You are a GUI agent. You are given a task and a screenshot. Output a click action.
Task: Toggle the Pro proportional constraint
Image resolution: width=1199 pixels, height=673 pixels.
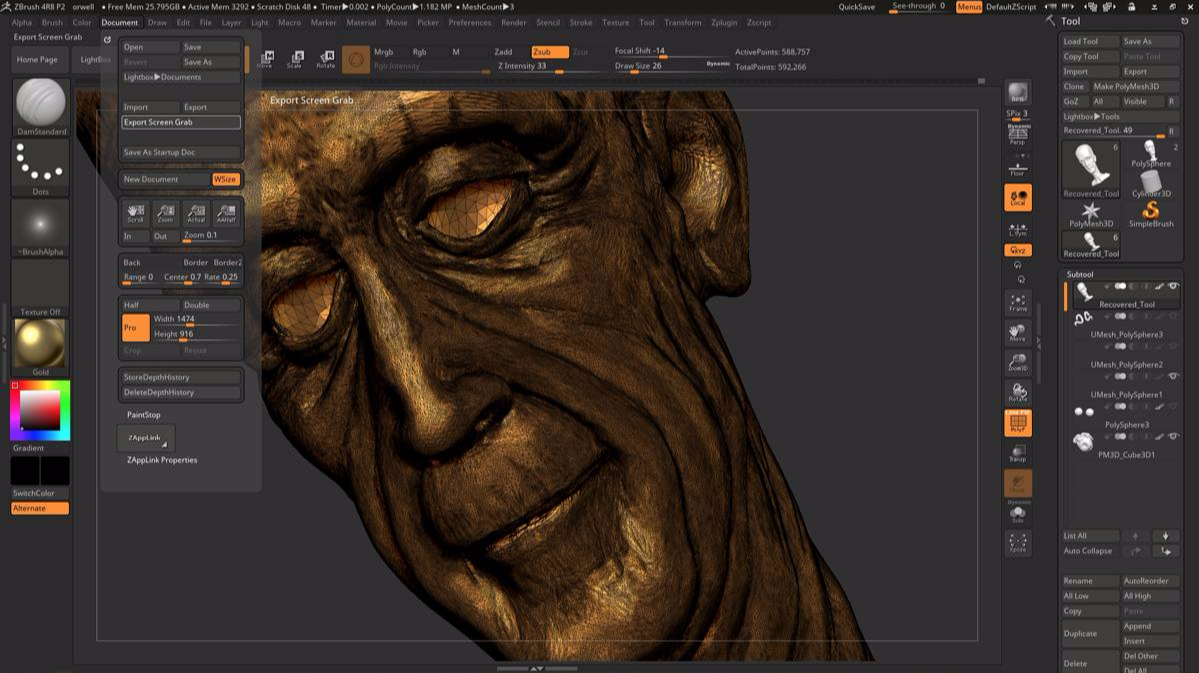pyautogui.click(x=135, y=327)
